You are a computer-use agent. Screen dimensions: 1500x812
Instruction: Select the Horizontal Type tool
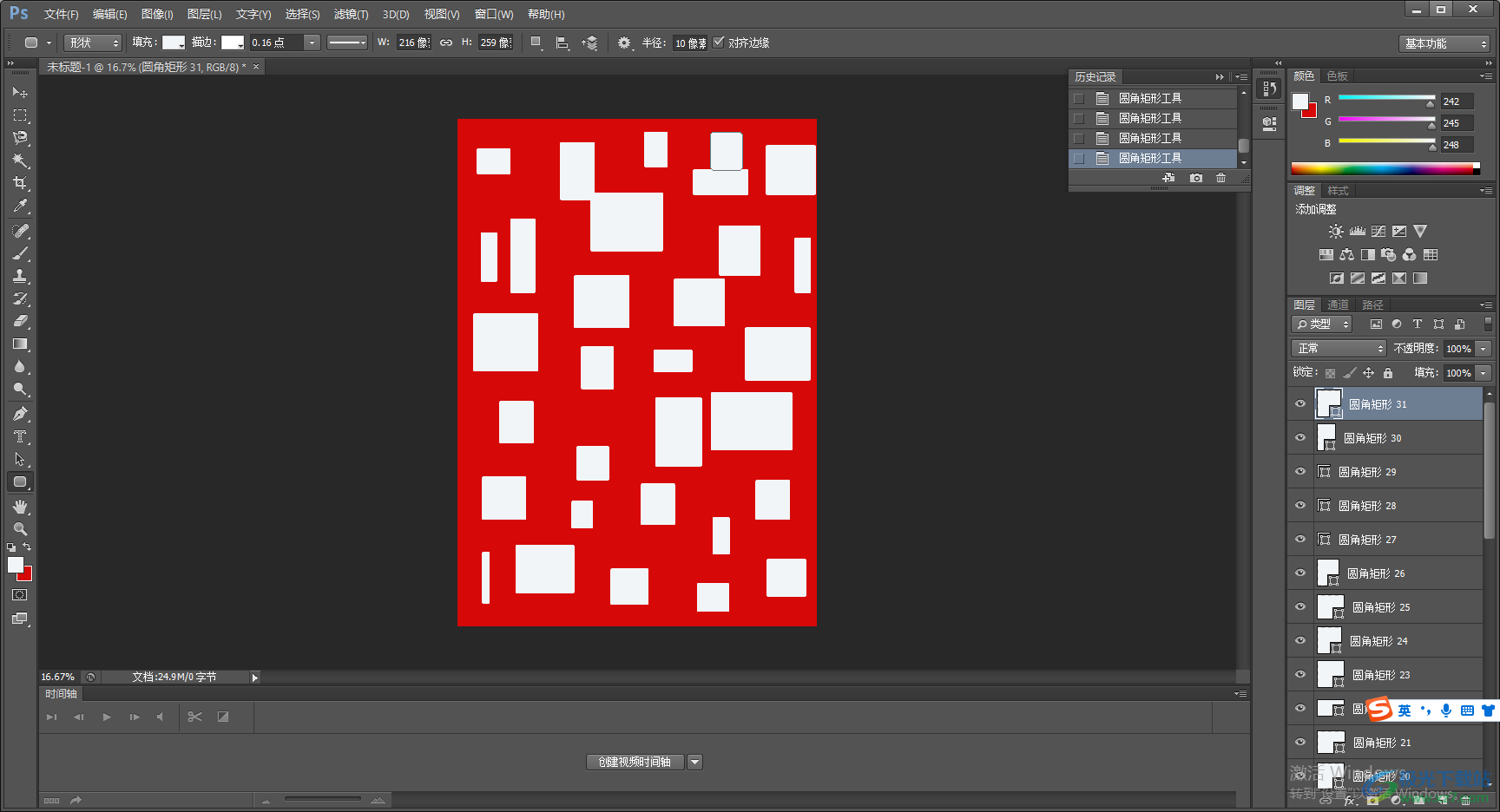point(20,436)
